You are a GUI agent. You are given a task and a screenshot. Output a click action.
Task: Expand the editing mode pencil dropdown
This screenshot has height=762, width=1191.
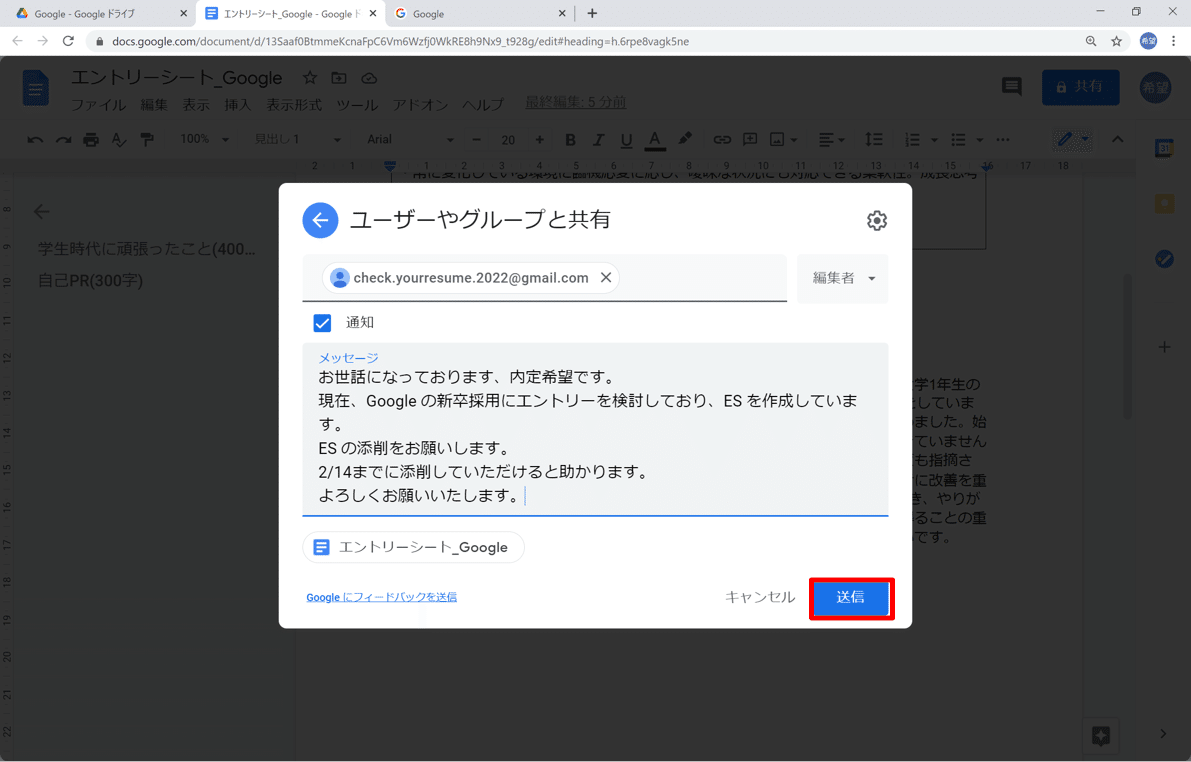click(1085, 140)
